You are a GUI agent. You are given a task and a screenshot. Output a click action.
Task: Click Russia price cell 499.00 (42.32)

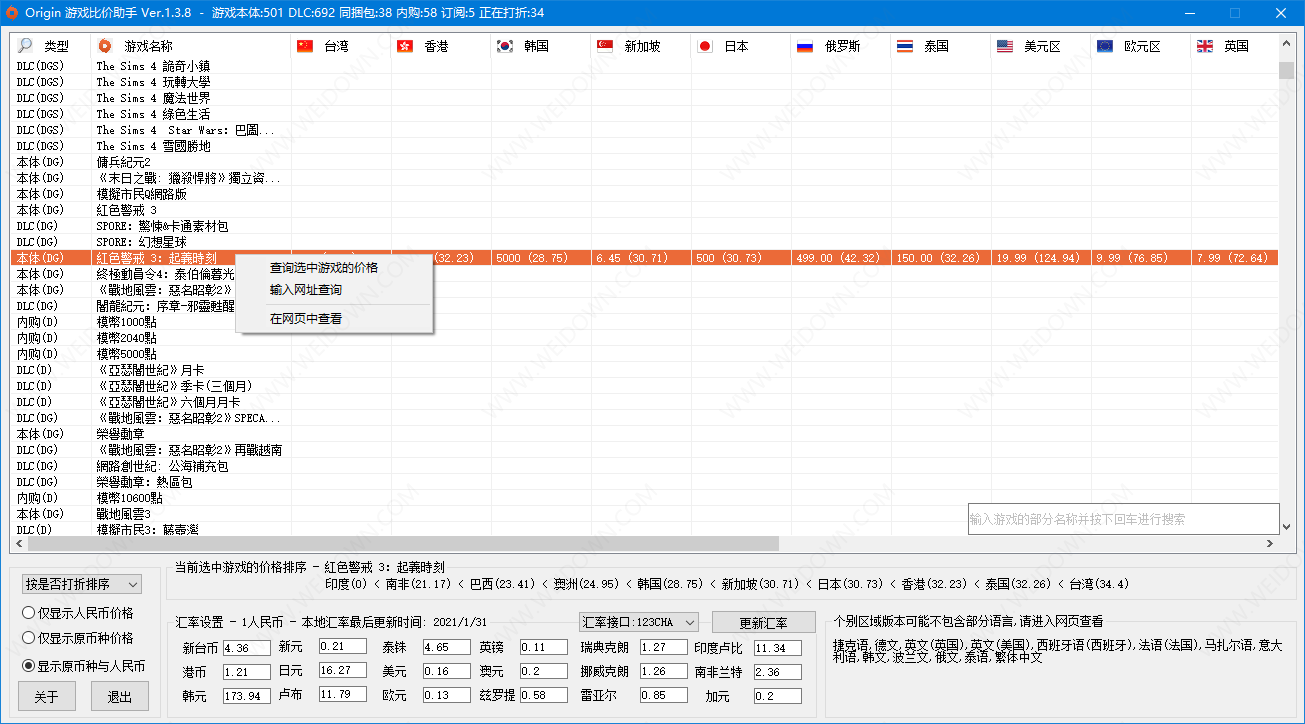click(841, 258)
